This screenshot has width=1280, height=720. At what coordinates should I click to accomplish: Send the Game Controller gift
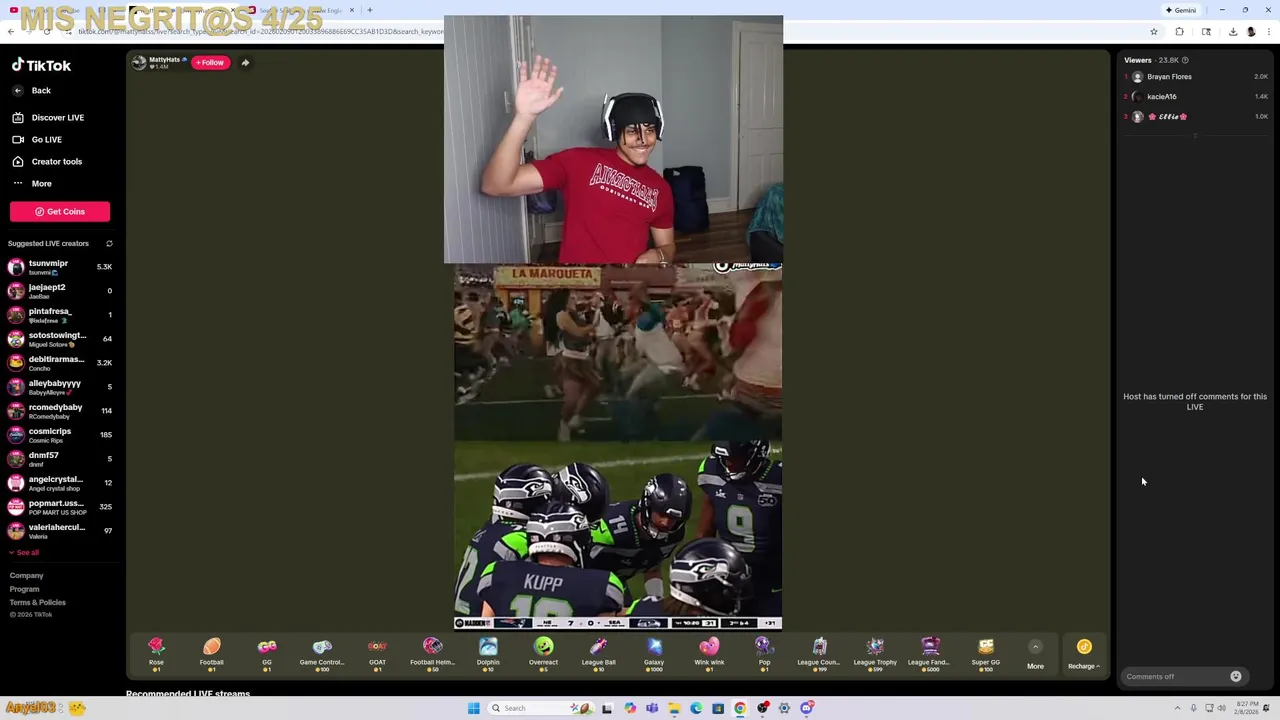pos(322,654)
